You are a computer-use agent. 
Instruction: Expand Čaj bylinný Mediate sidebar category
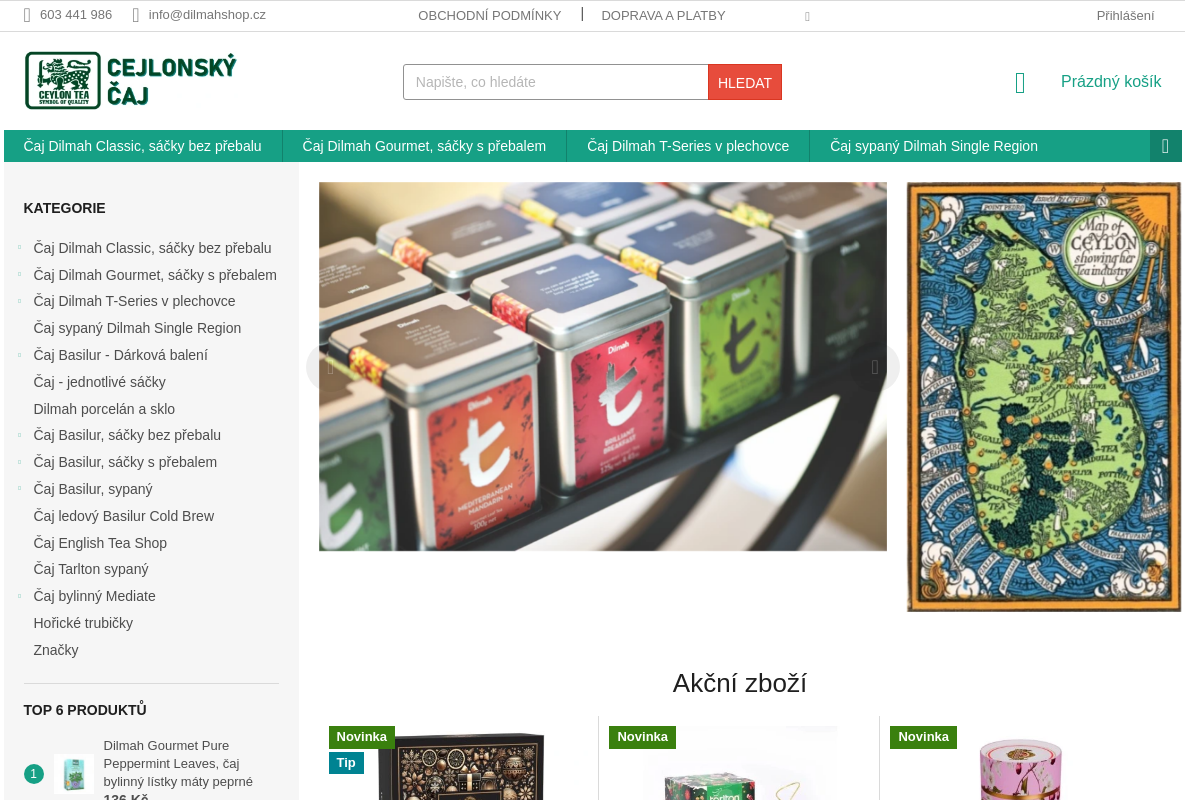point(19,595)
